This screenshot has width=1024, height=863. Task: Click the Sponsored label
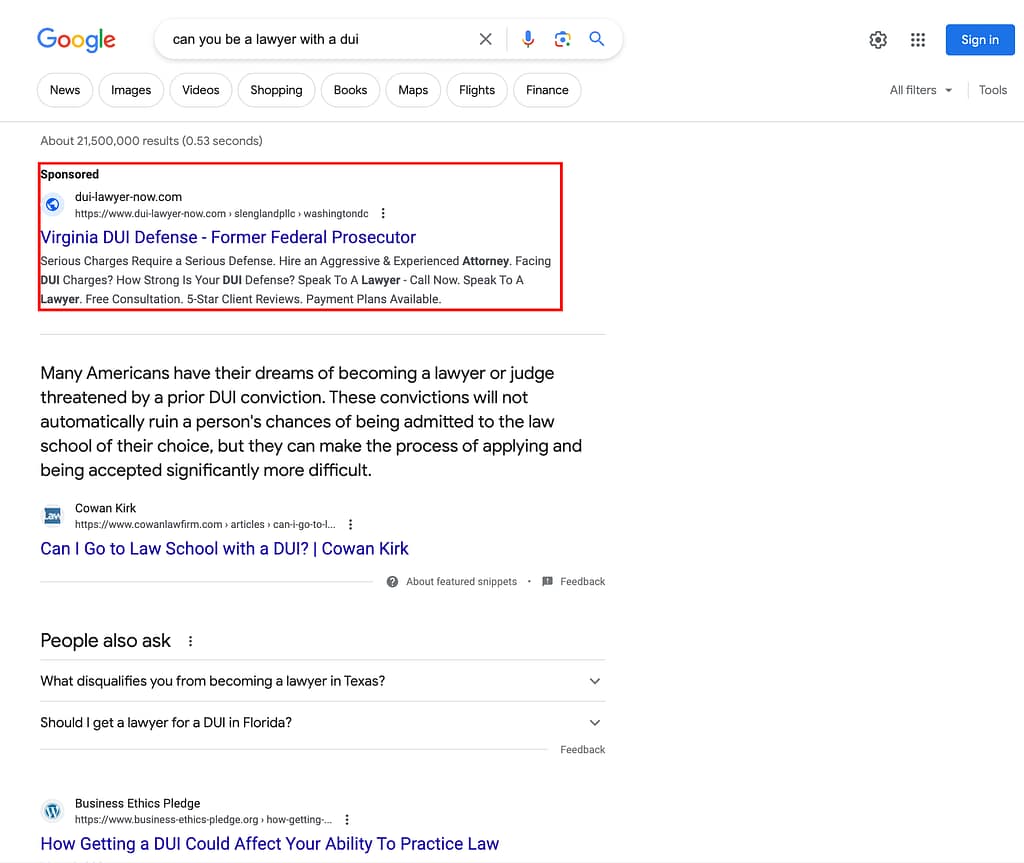click(70, 174)
